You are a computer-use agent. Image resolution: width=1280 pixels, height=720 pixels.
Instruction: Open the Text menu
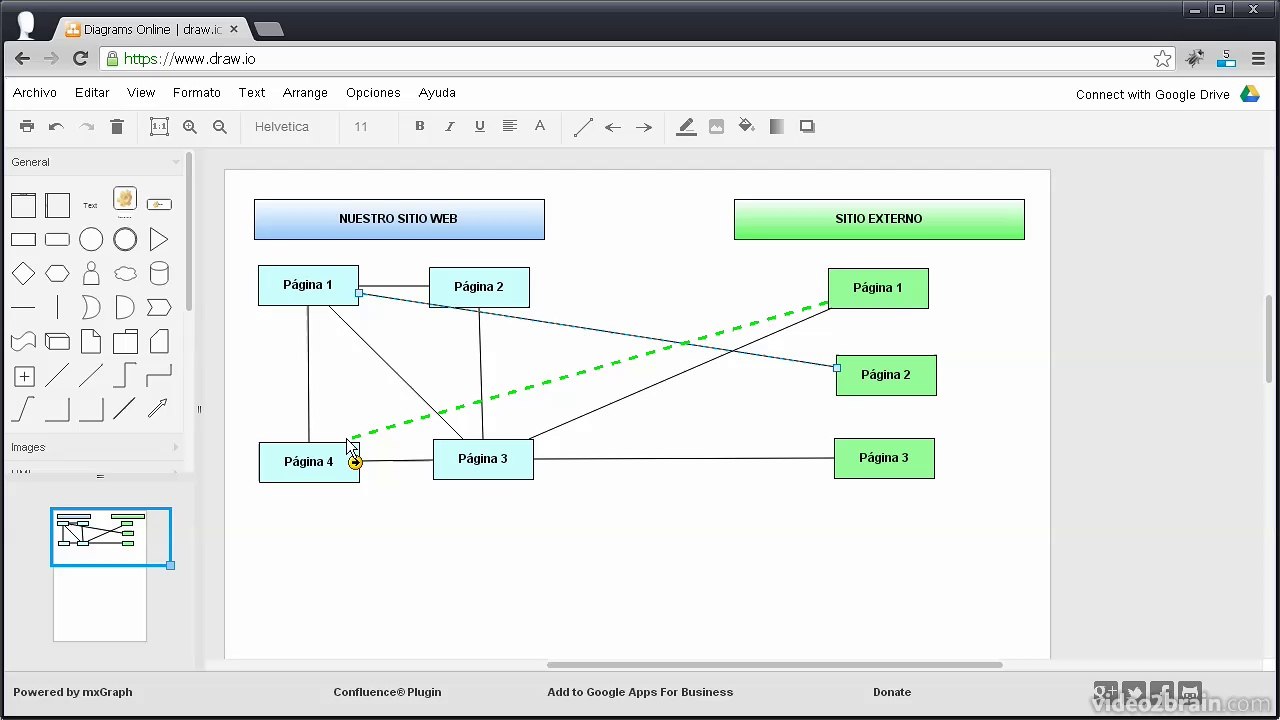252,93
